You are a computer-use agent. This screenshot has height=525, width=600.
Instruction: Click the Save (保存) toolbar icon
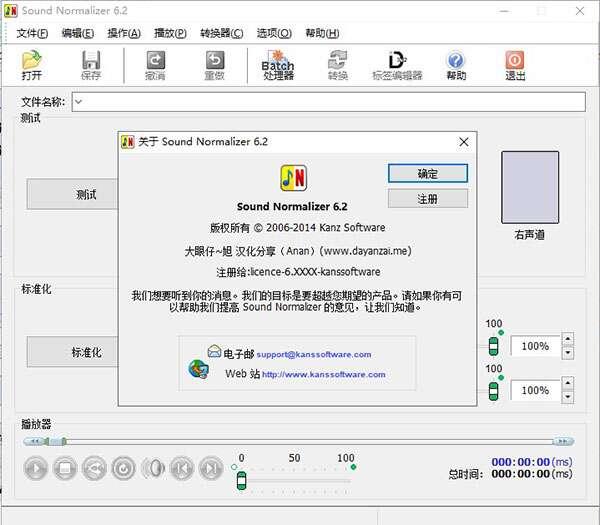click(x=91, y=65)
